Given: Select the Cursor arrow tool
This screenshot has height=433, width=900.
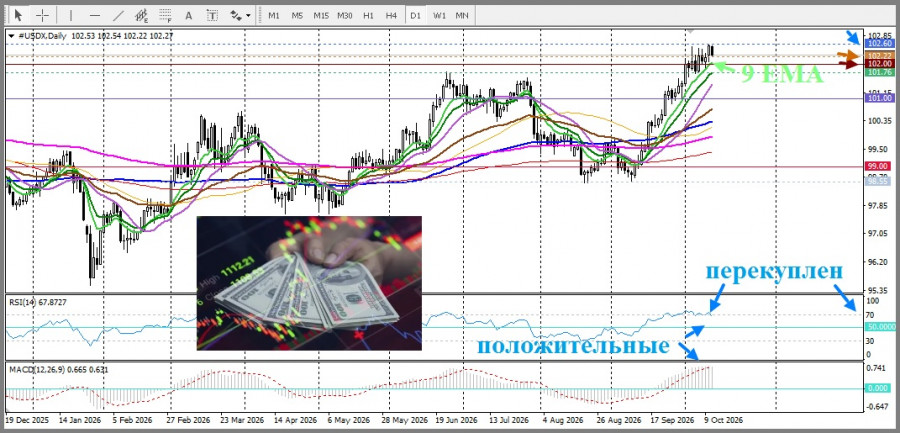Looking at the screenshot, I should point(19,16).
